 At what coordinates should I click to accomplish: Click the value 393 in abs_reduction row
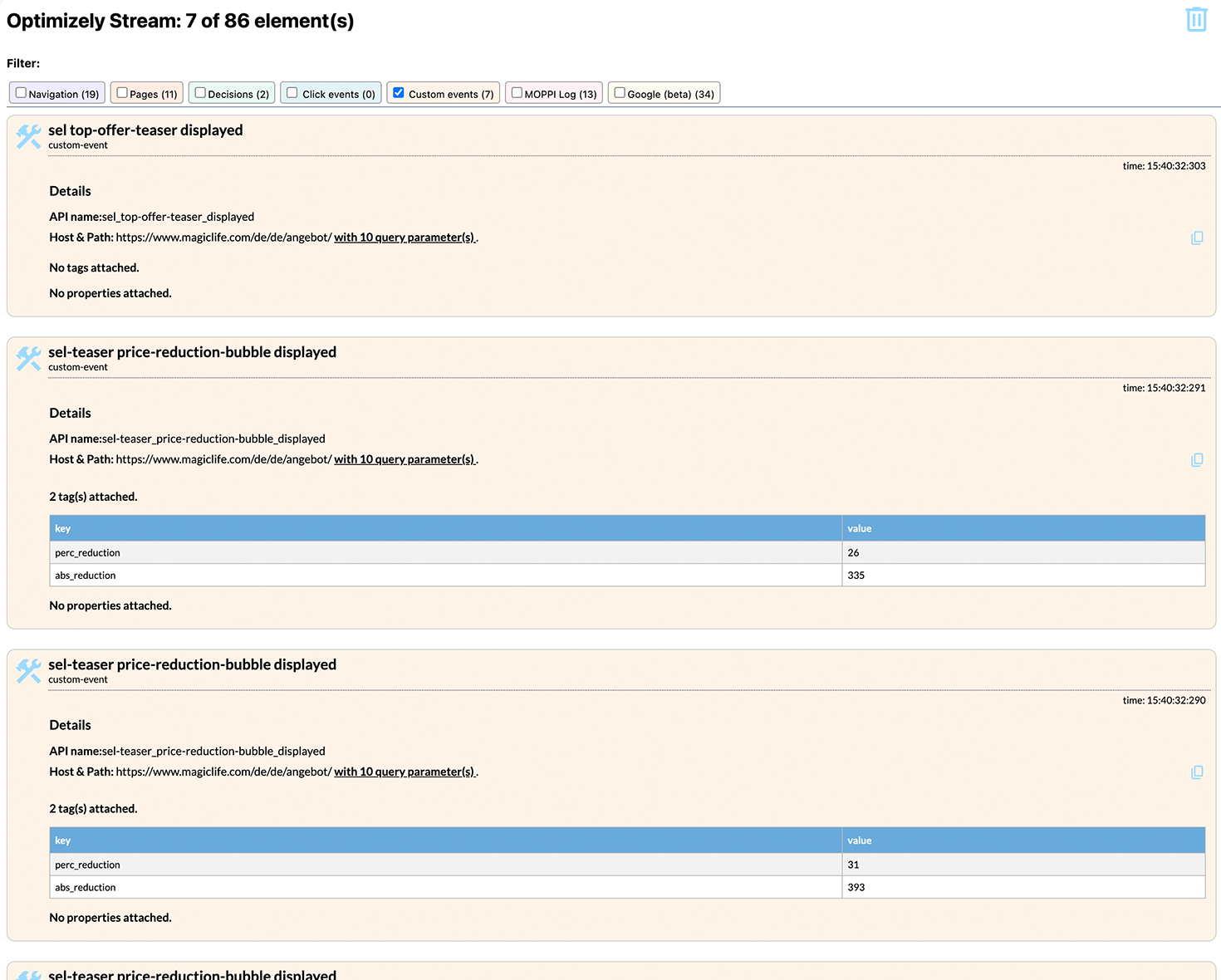coord(856,887)
